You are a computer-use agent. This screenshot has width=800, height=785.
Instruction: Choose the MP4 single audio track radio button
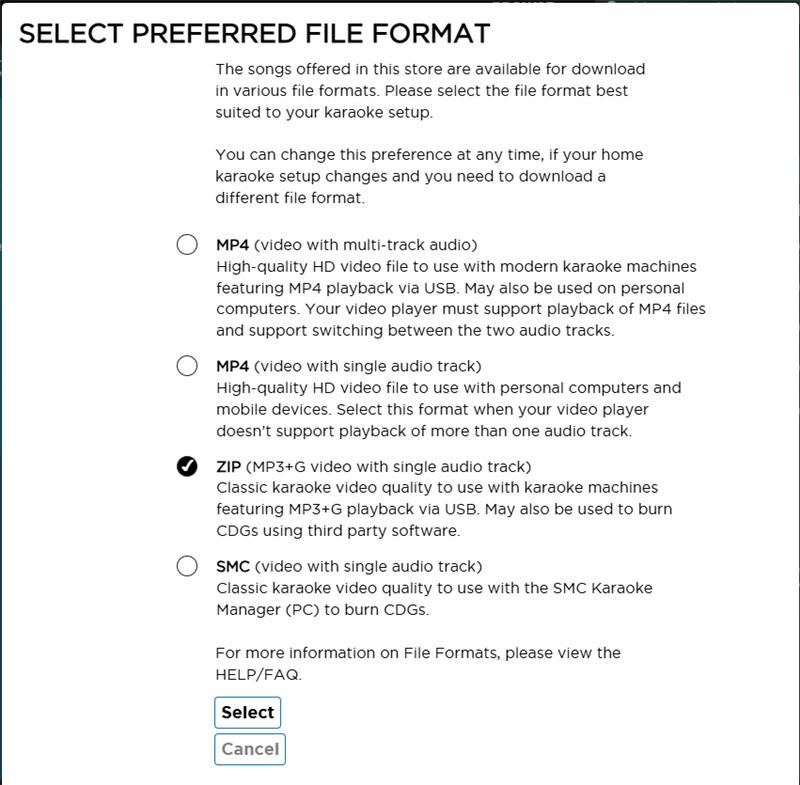click(x=187, y=366)
